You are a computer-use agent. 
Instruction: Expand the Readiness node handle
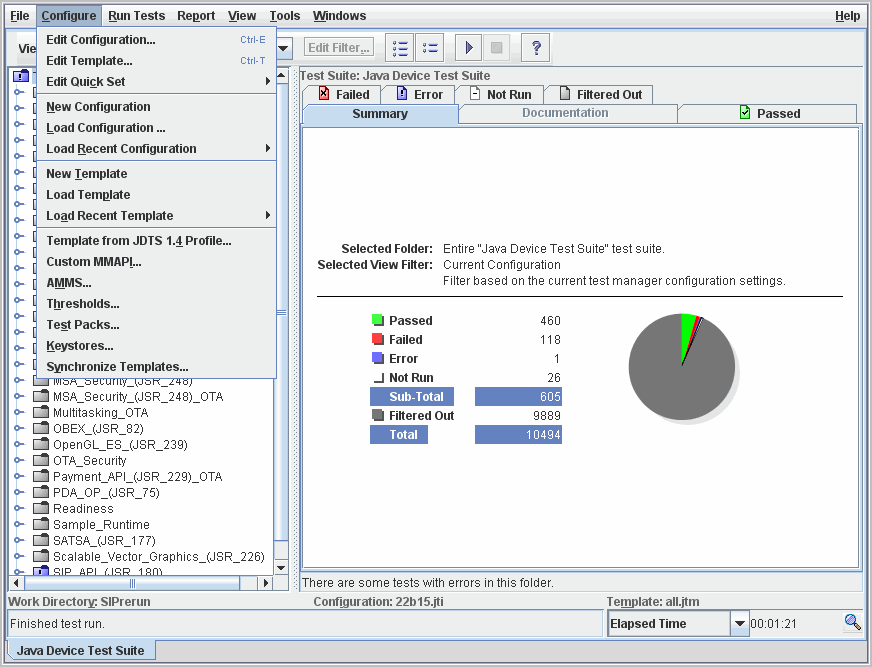pyautogui.click(x=19, y=508)
